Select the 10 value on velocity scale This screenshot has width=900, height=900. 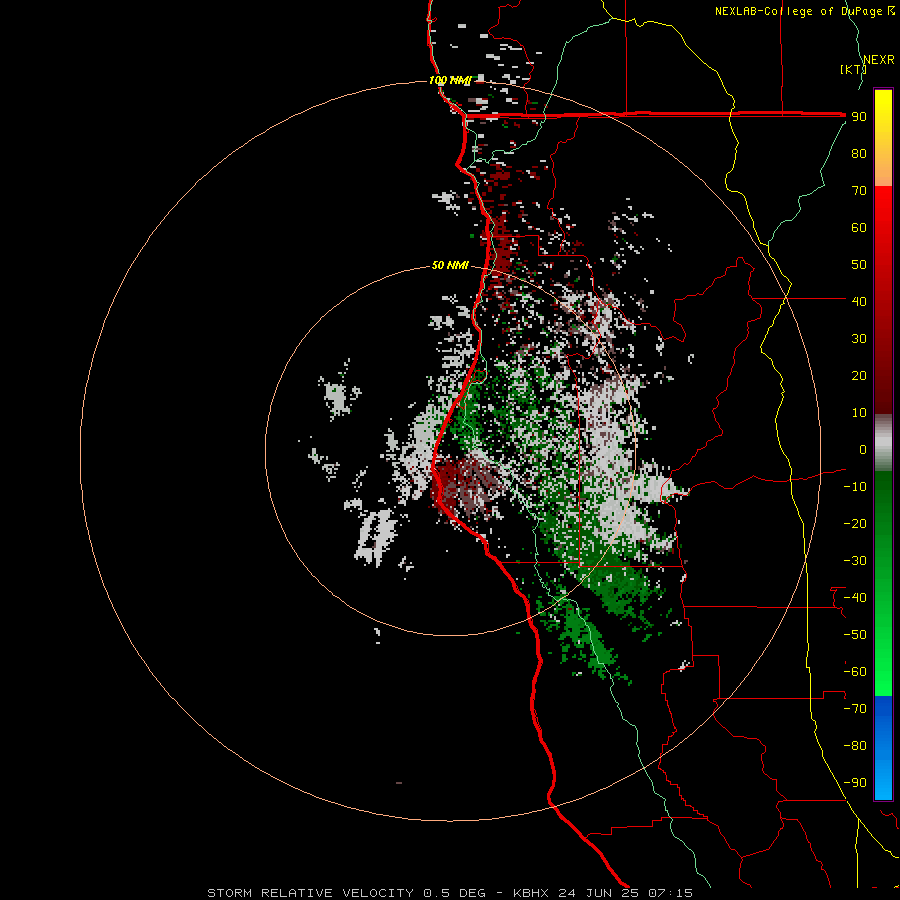[x=859, y=413]
